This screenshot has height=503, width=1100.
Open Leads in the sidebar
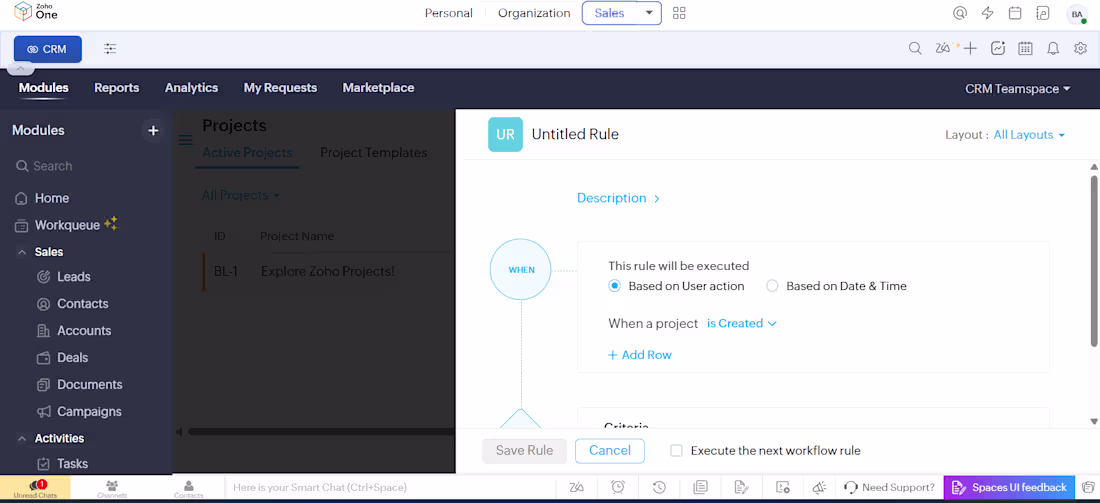point(74,277)
